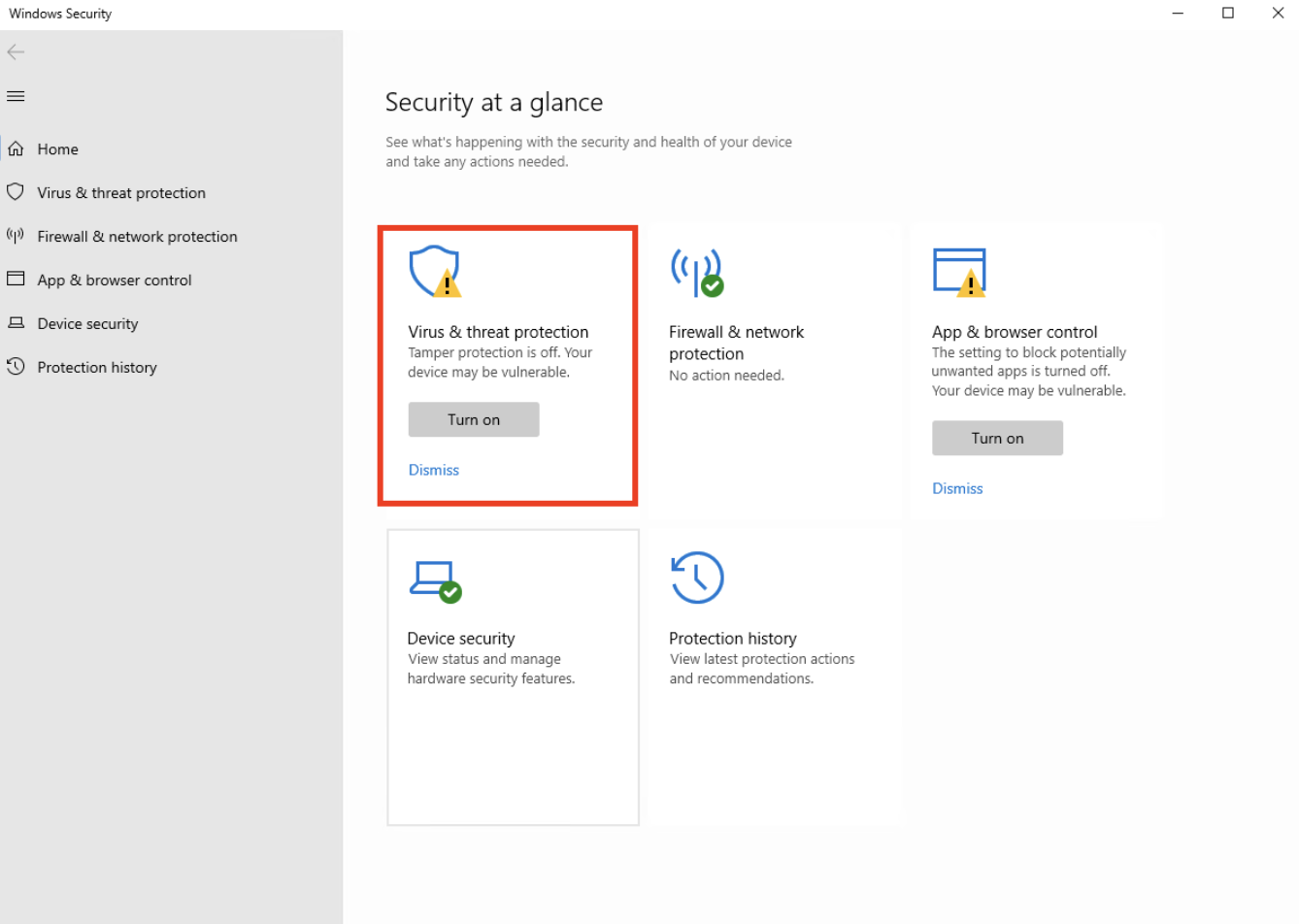Screen dimensions: 1299x924
Task: Click 'No action needed.' text
Action: coord(726,376)
